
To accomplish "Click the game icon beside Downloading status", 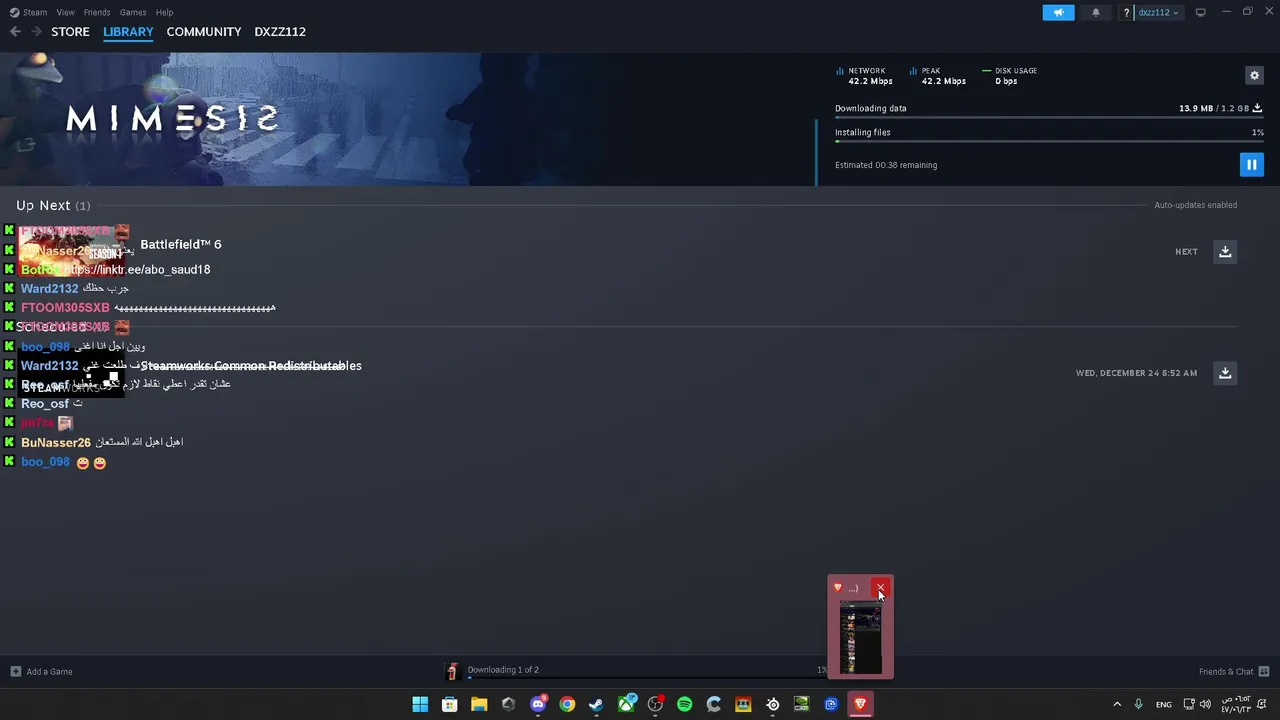I will click(x=452, y=671).
